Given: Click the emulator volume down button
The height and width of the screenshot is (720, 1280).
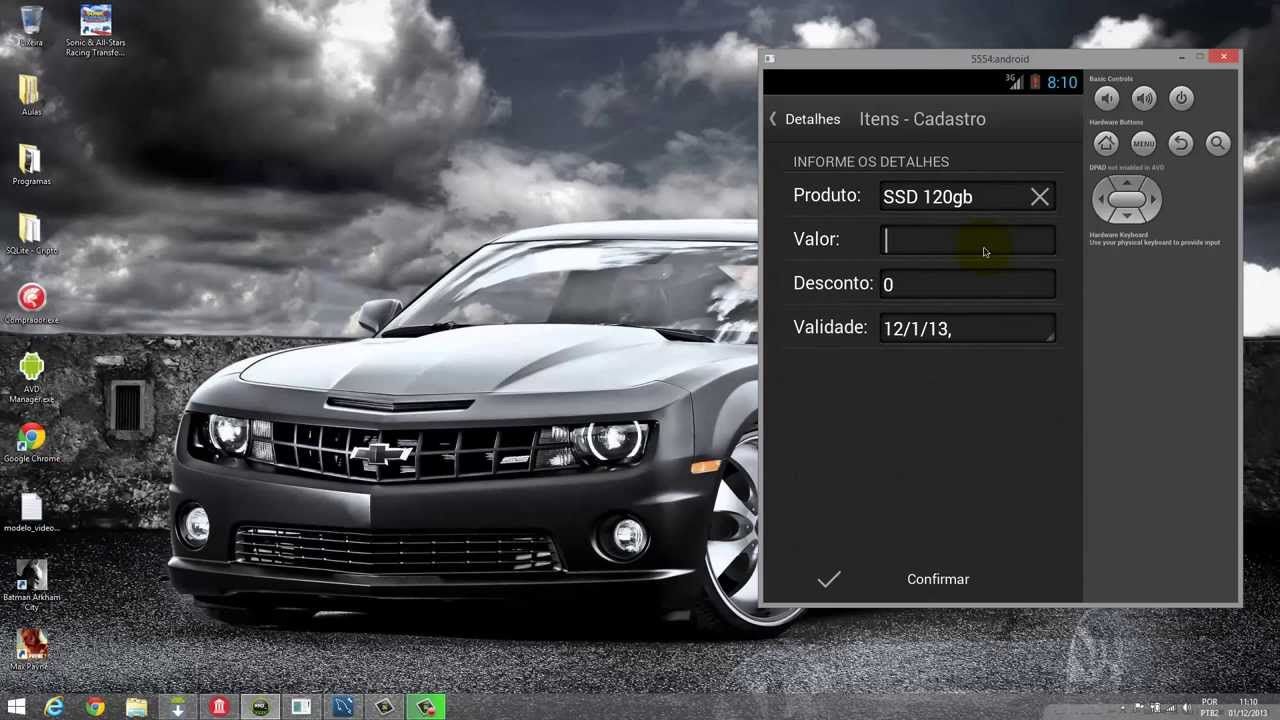Looking at the screenshot, I should click(x=1106, y=98).
